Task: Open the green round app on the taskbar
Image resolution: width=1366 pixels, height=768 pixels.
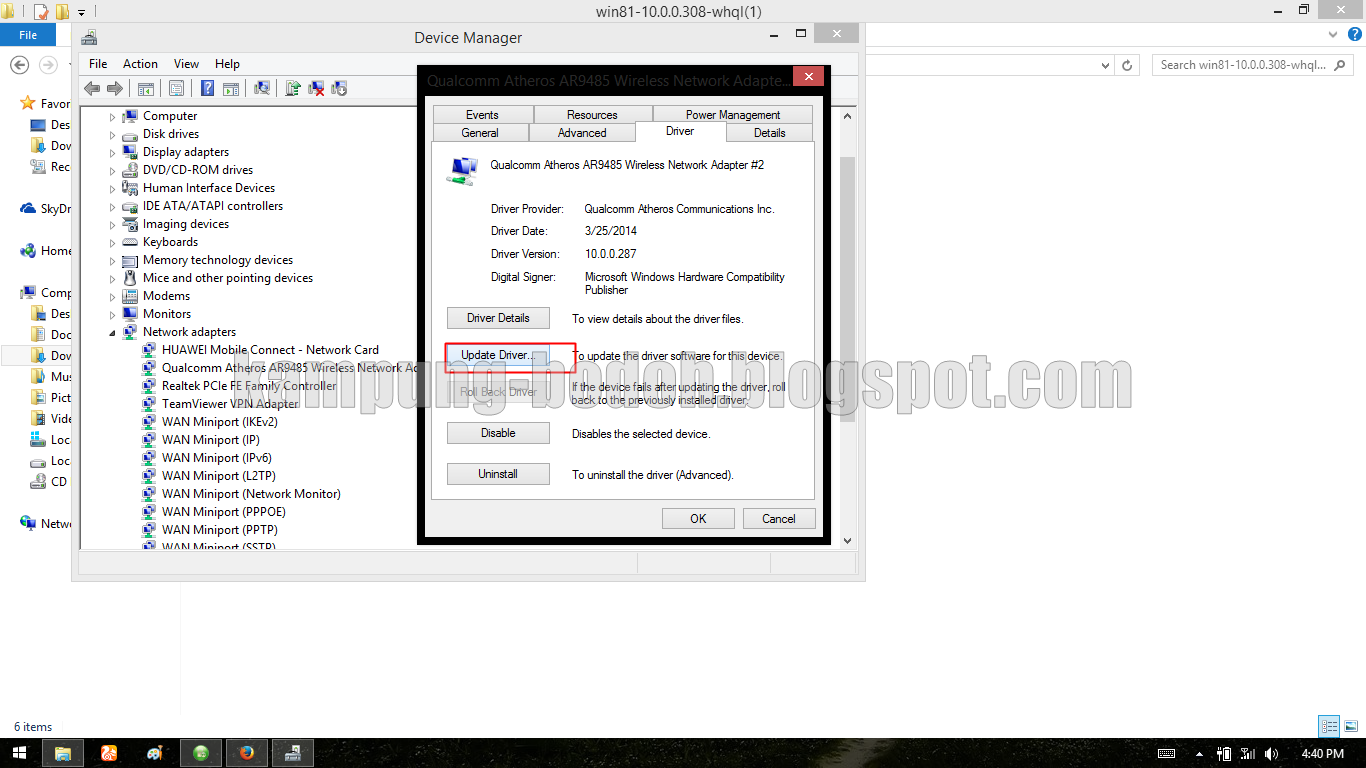Action: pyautogui.click(x=201, y=753)
